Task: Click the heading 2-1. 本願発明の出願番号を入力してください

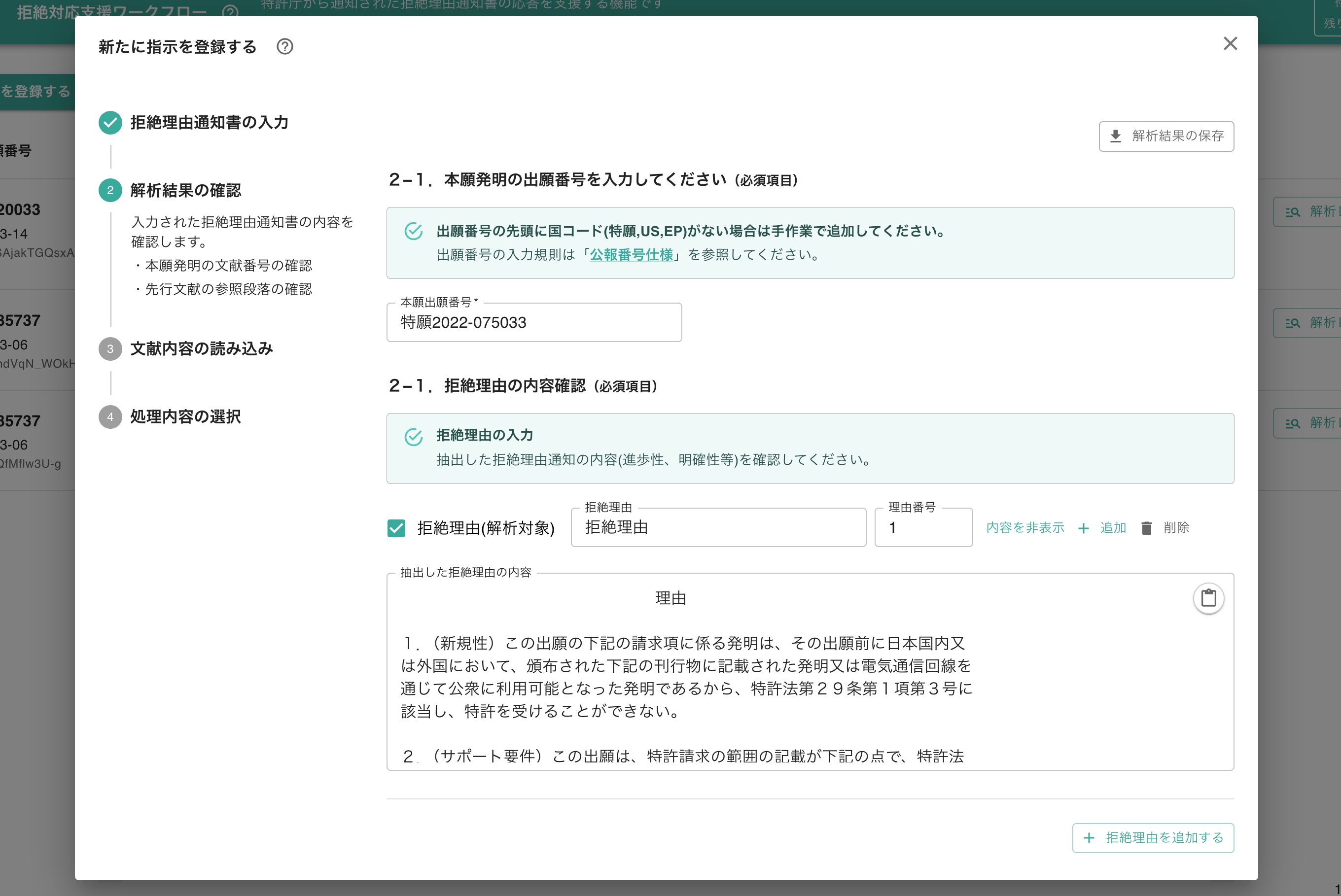Action: click(x=593, y=180)
